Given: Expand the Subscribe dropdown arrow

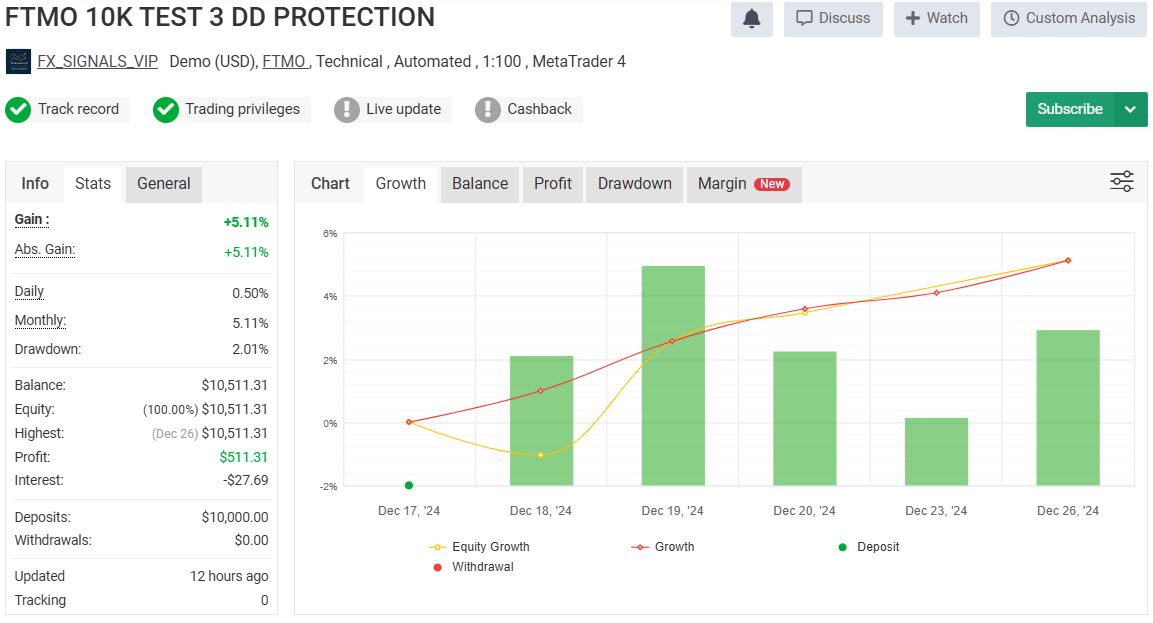Looking at the screenshot, I should [1130, 109].
